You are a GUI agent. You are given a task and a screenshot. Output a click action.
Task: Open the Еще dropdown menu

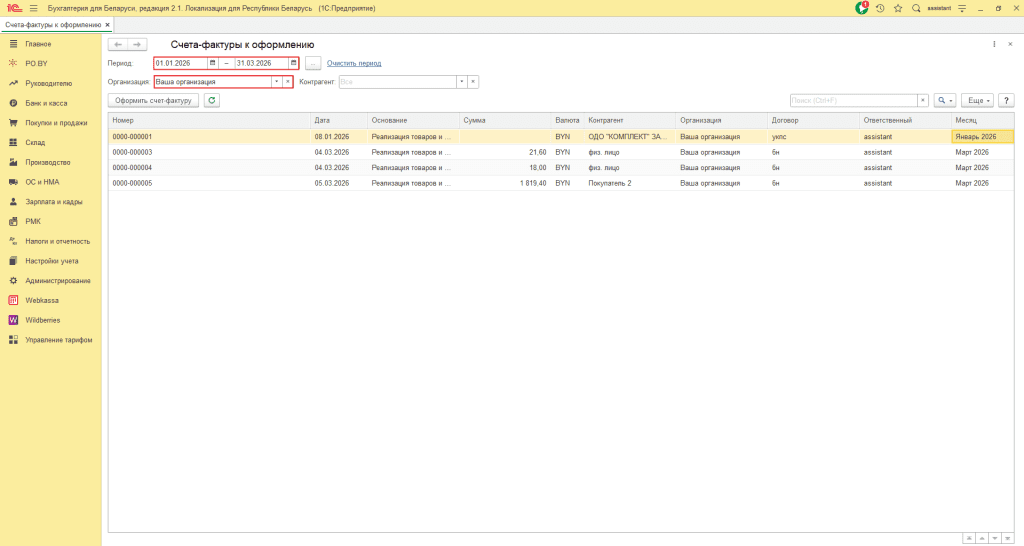977,100
